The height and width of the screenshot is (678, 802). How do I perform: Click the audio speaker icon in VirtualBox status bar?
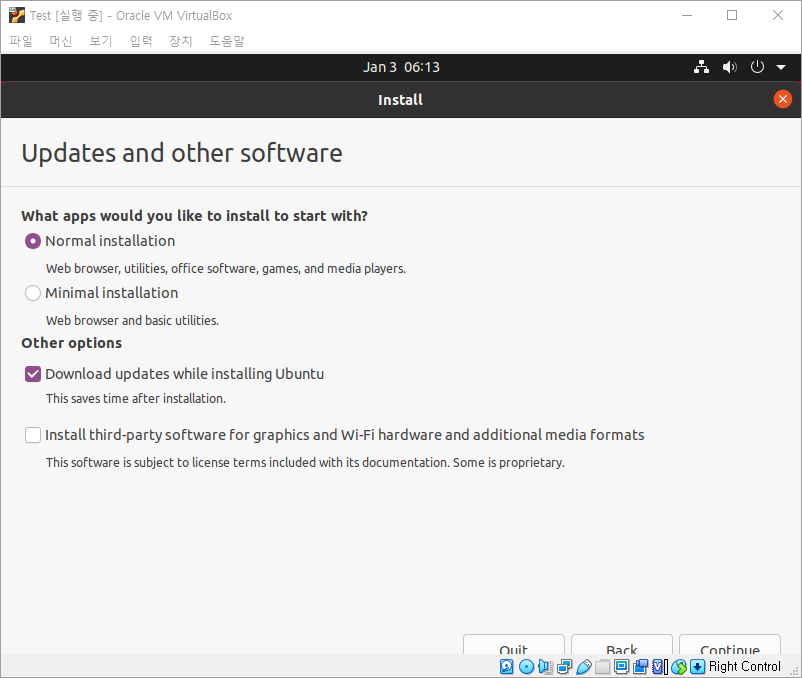click(x=545, y=666)
